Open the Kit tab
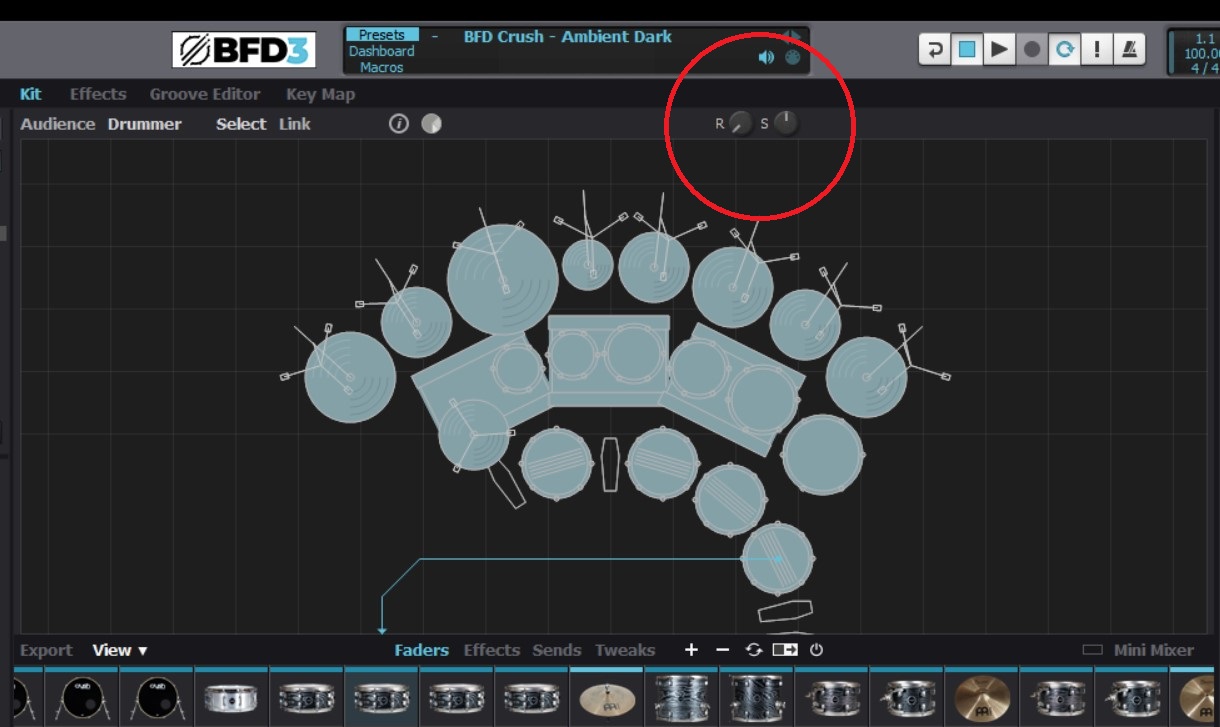The image size is (1220, 727). 31,94
